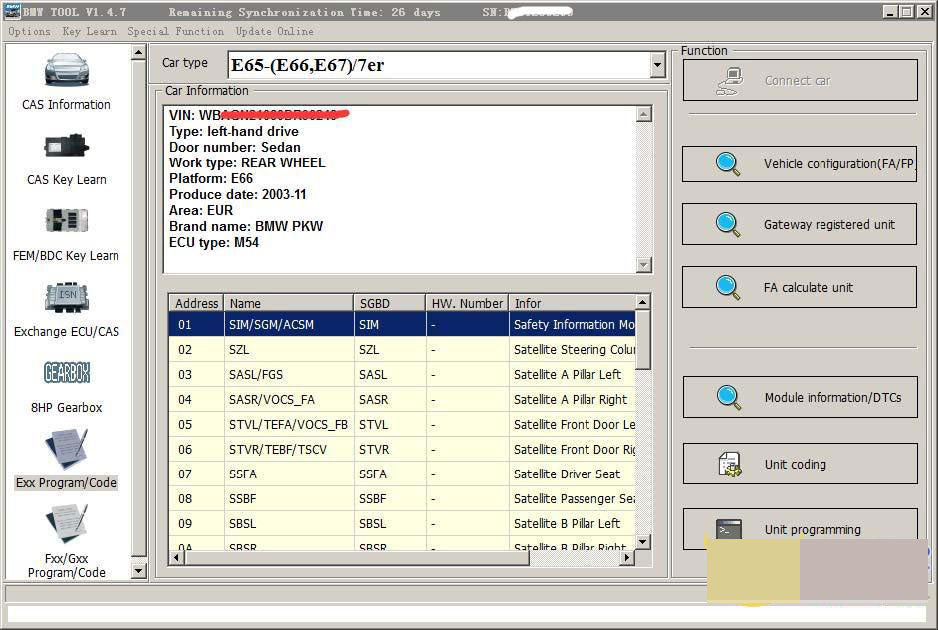Click 'Satellite Driver Seat' info cell
The width and height of the screenshot is (938, 630).
click(572, 474)
